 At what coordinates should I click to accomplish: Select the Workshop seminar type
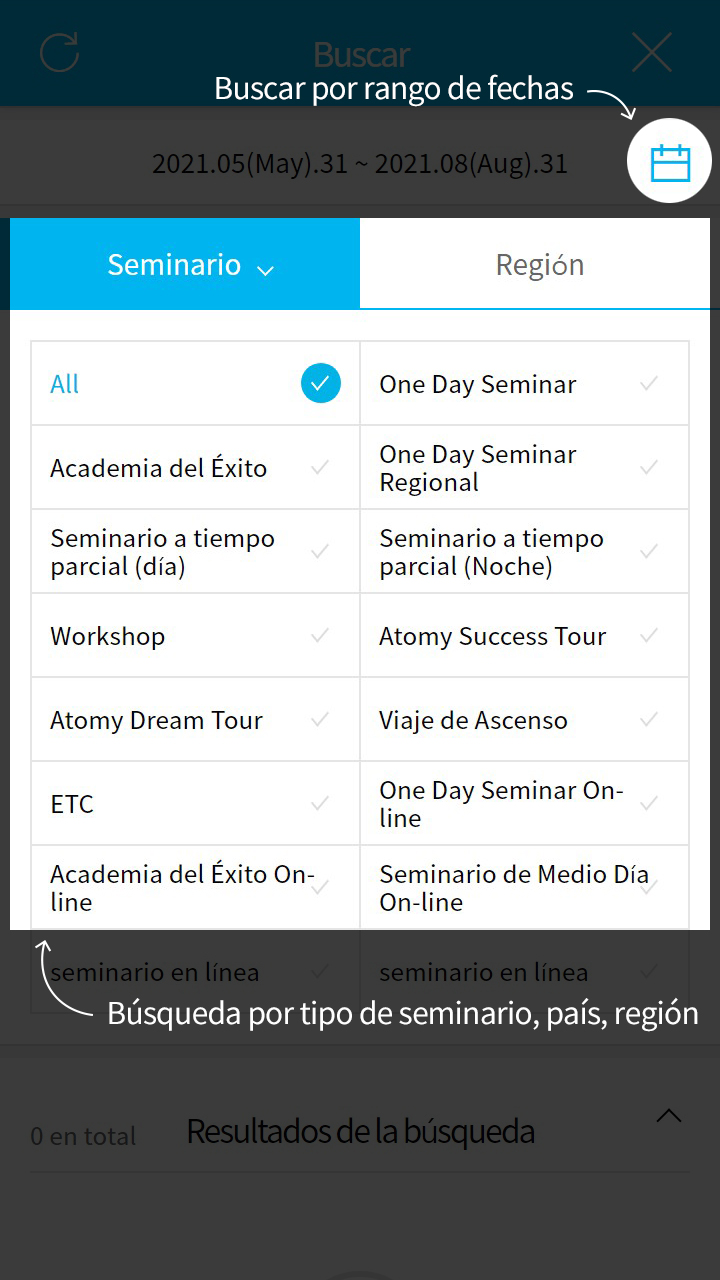[x=195, y=636]
